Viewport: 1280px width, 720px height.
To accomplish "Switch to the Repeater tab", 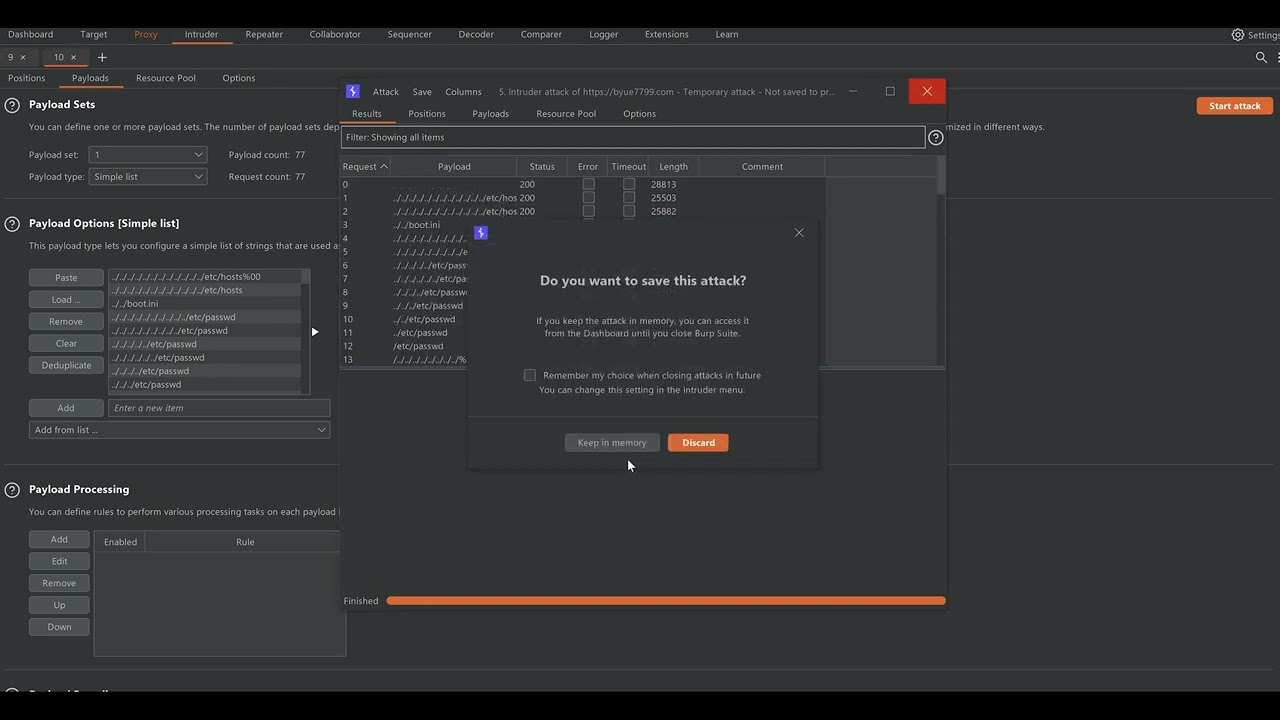I will 264,35.
